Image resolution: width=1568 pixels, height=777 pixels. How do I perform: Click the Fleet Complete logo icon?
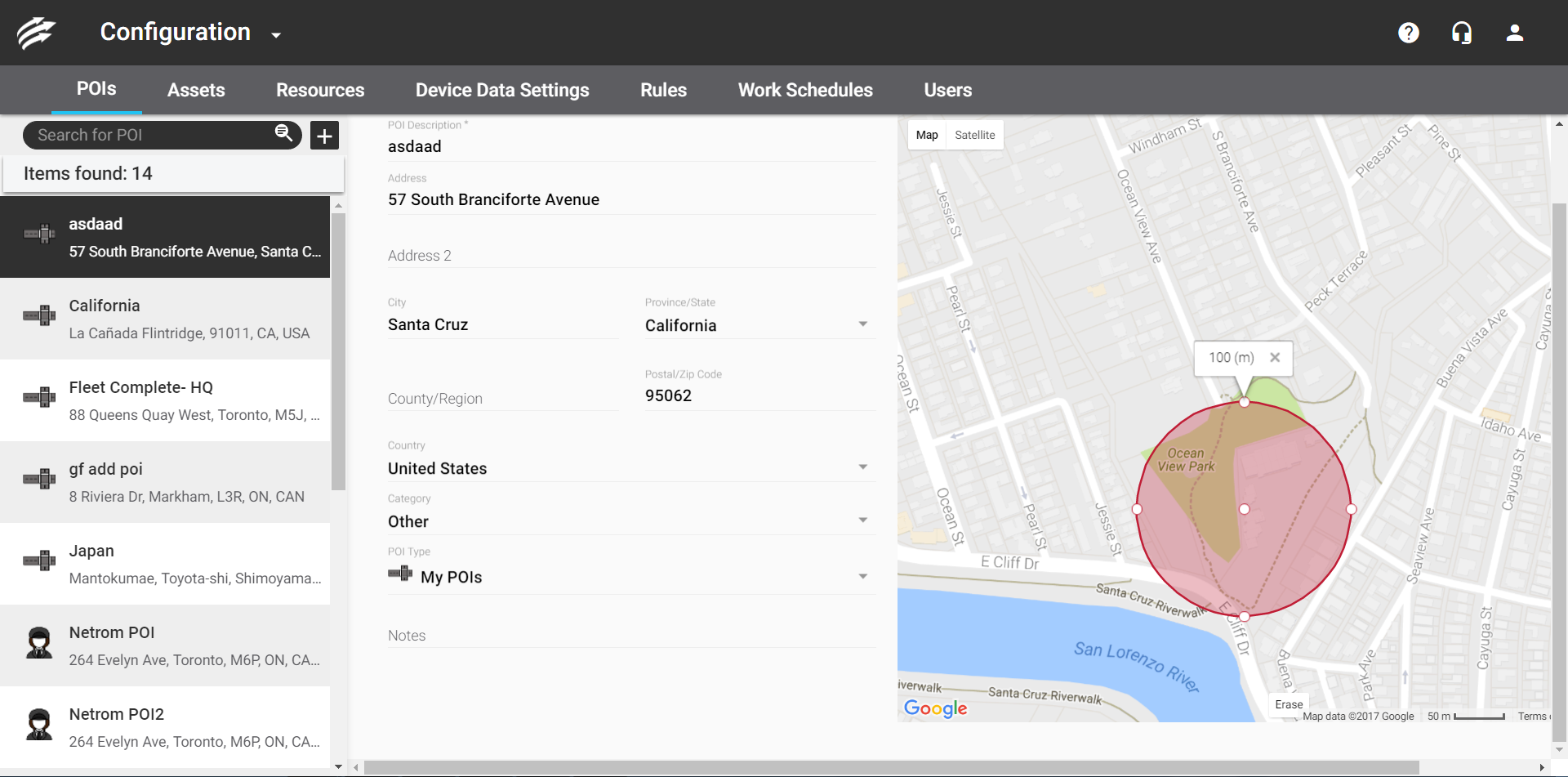point(37,33)
